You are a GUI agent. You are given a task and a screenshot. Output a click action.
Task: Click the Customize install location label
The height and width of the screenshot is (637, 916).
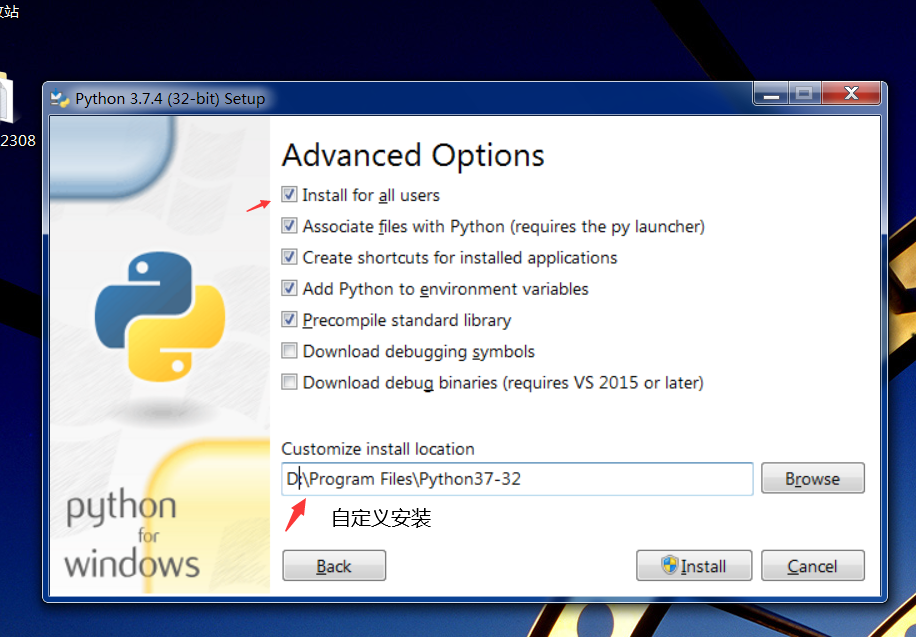pyautogui.click(x=378, y=449)
